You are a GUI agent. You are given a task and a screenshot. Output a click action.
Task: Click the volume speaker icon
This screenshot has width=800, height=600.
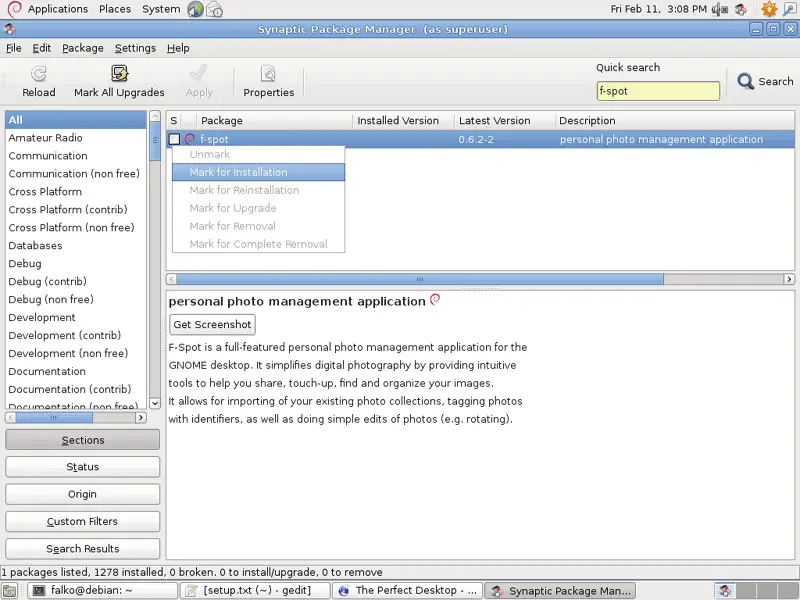coord(720,9)
